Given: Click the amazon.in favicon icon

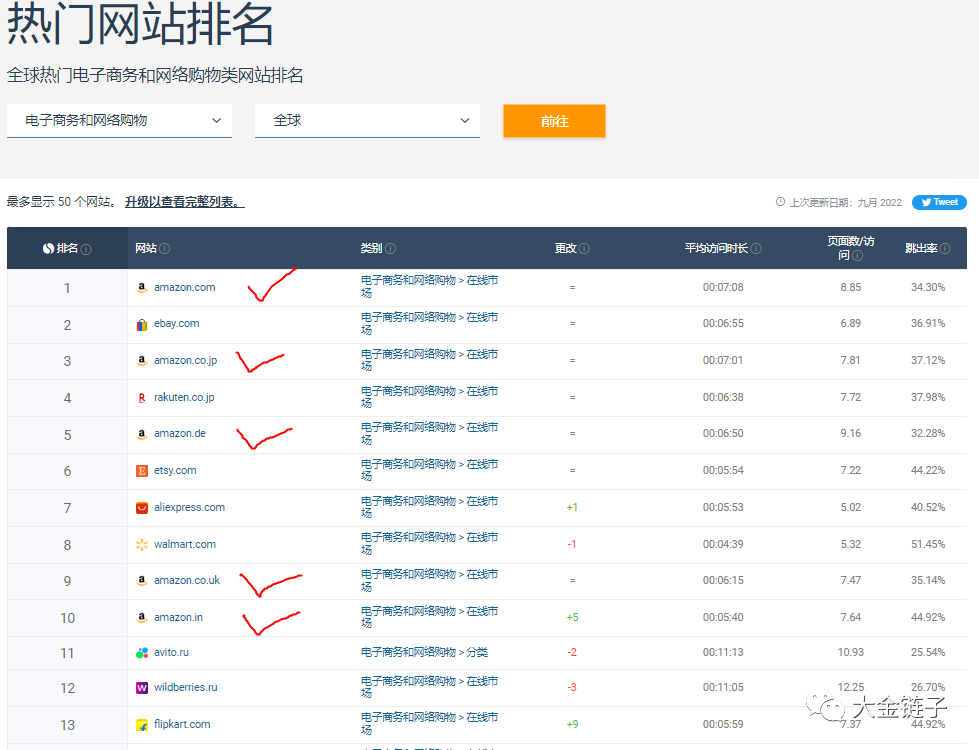Looking at the screenshot, I should (x=142, y=618).
